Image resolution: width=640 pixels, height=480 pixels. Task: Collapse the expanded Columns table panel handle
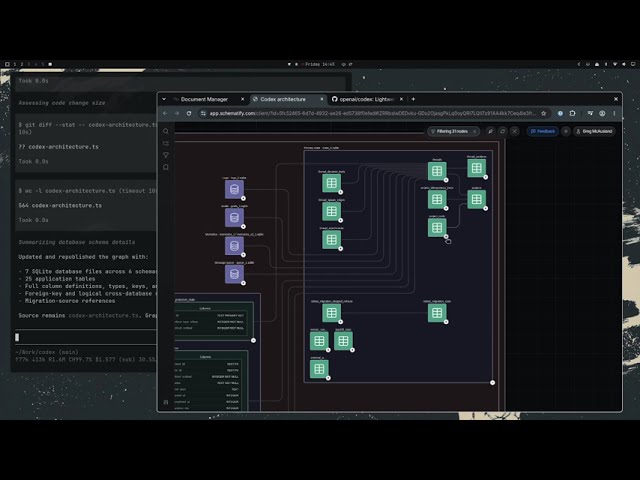point(253,340)
